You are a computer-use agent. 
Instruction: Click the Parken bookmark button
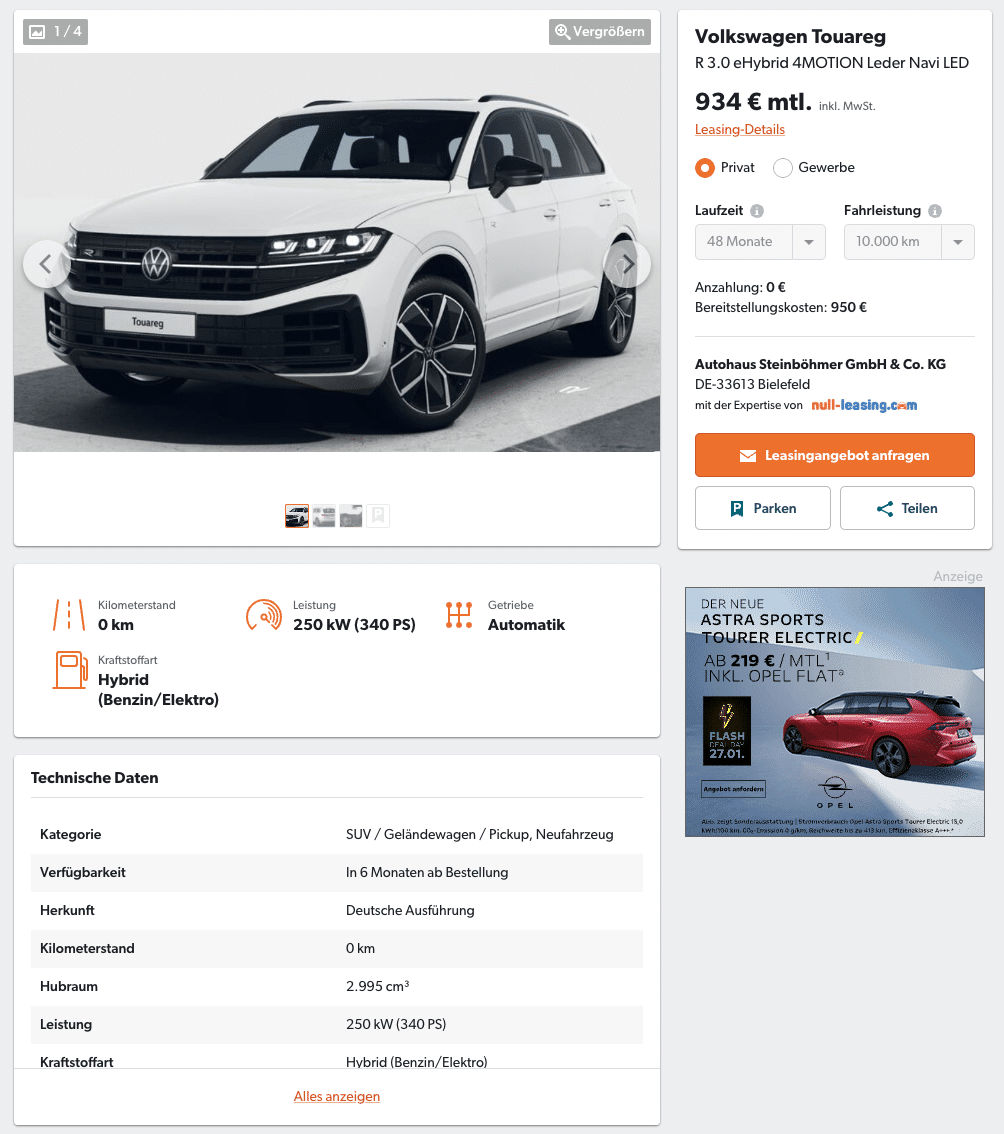762,508
